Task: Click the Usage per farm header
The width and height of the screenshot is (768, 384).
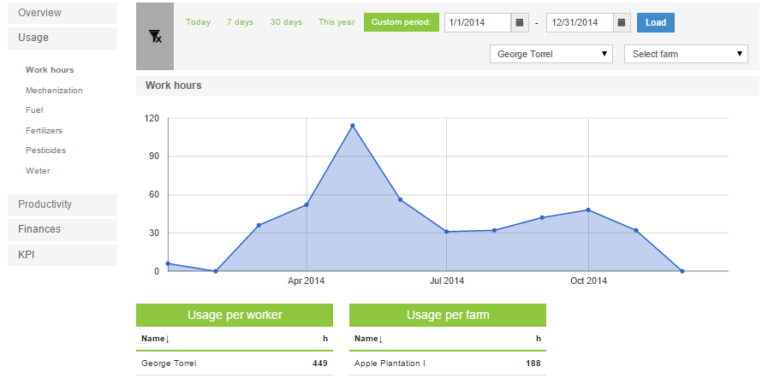Action: (x=448, y=315)
